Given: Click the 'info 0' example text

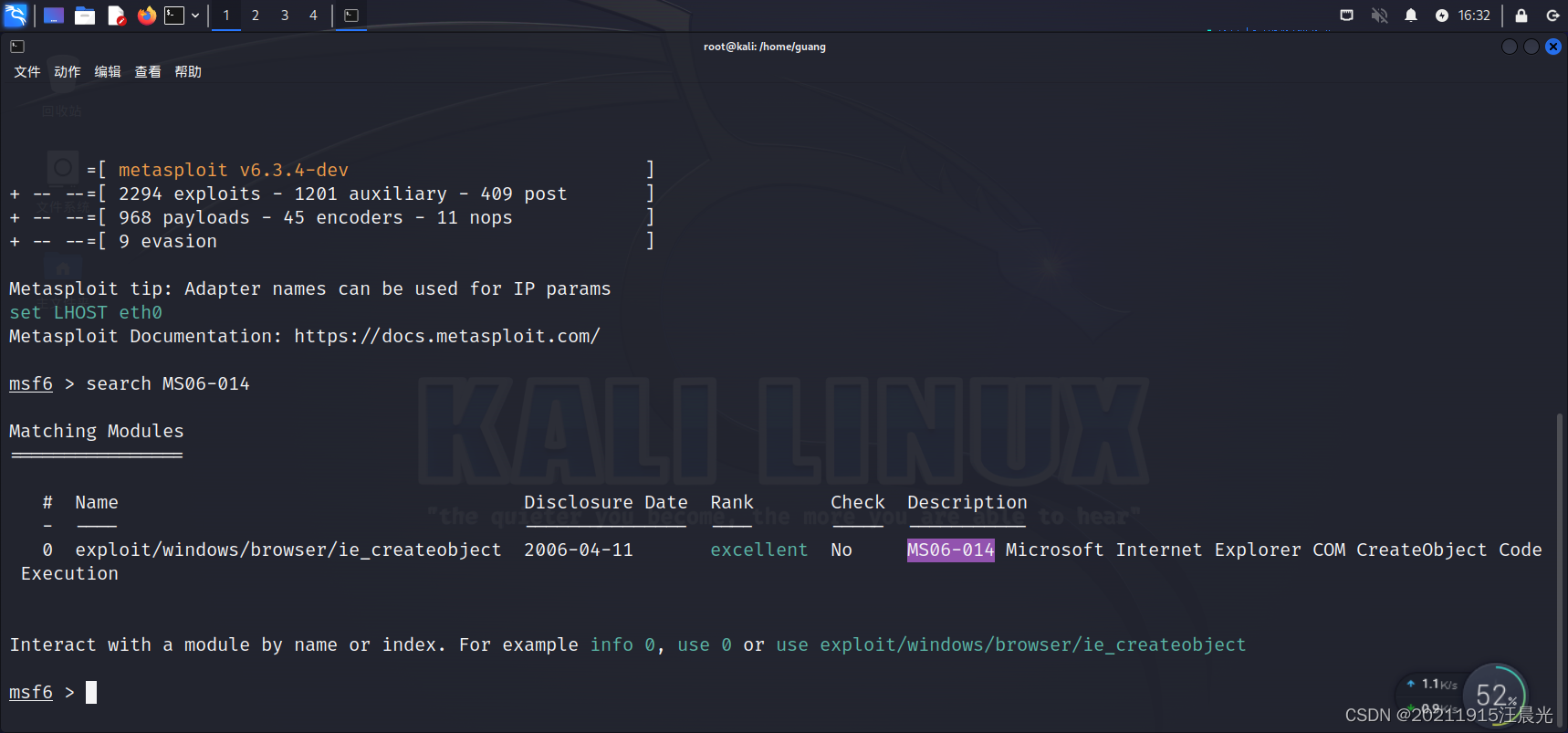Looking at the screenshot, I should click(622, 644).
